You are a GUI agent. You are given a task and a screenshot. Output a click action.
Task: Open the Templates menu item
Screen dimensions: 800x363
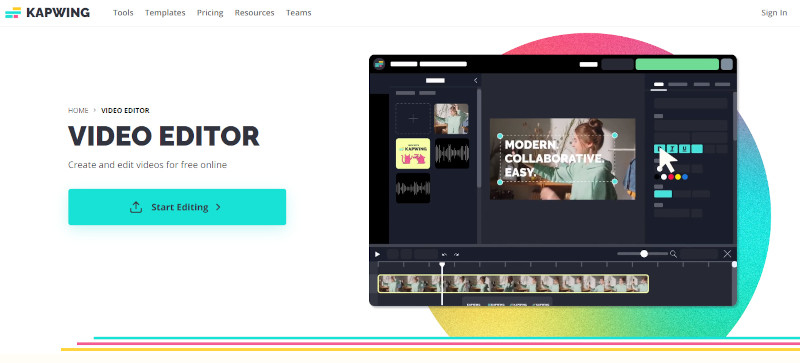(165, 13)
